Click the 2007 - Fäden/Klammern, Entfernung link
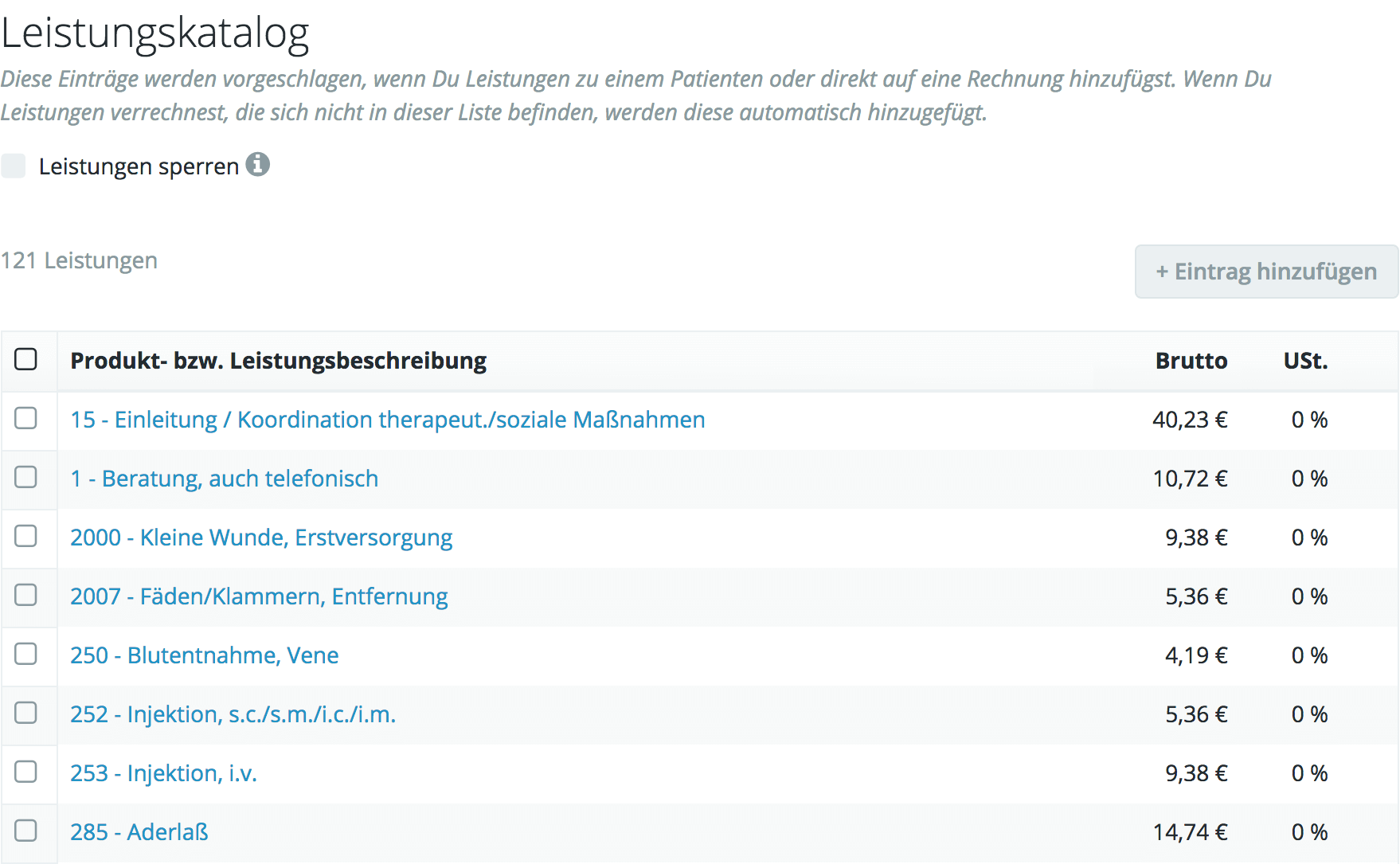Screen dimensions: 1400x864 click(258, 596)
